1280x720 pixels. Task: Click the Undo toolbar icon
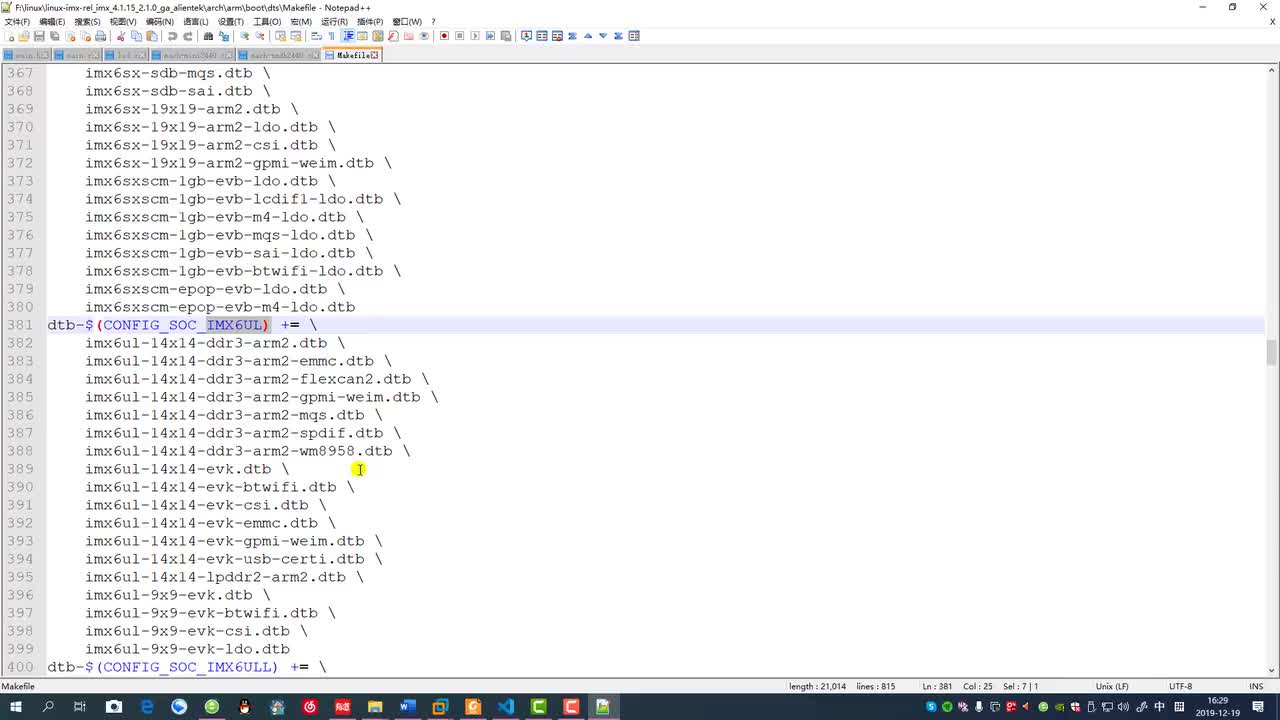point(172,36)
